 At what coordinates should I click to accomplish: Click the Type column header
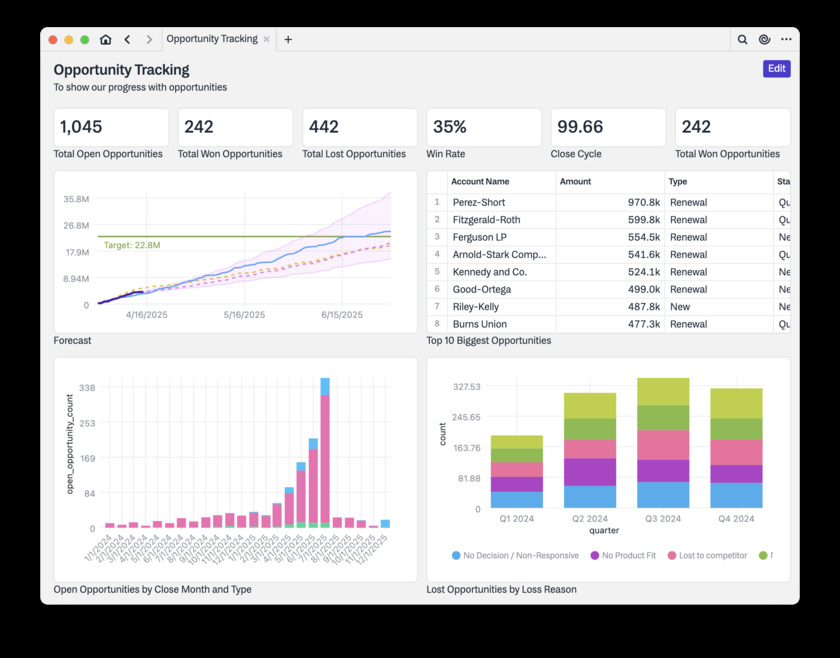coord(678,182)
